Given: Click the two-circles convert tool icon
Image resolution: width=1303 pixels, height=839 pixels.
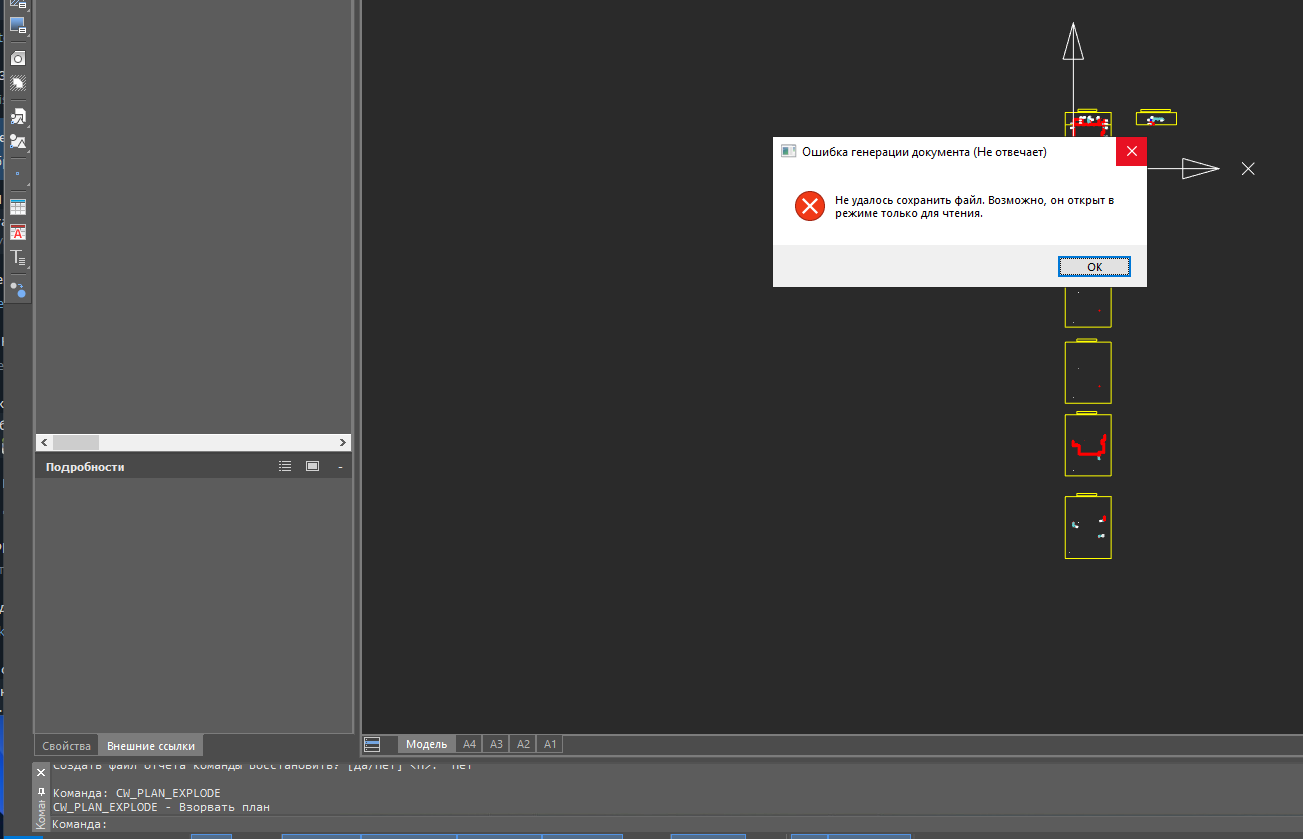Looking at the screenshot, I should tap(18, 289).
